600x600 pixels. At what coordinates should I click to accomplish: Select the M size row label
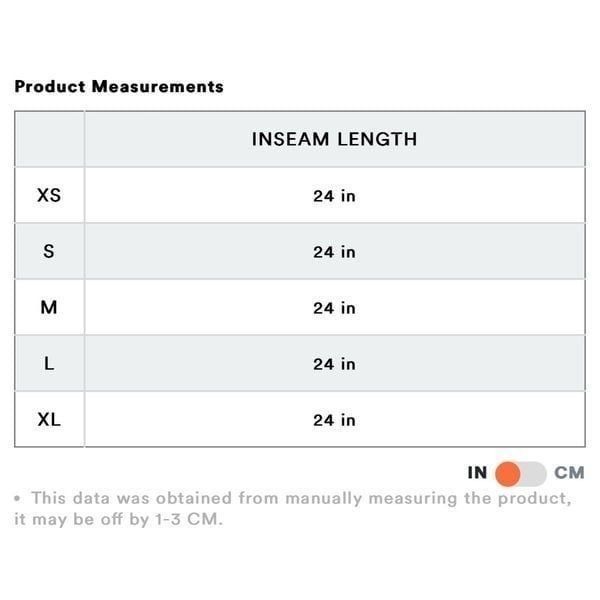(49, 307)
